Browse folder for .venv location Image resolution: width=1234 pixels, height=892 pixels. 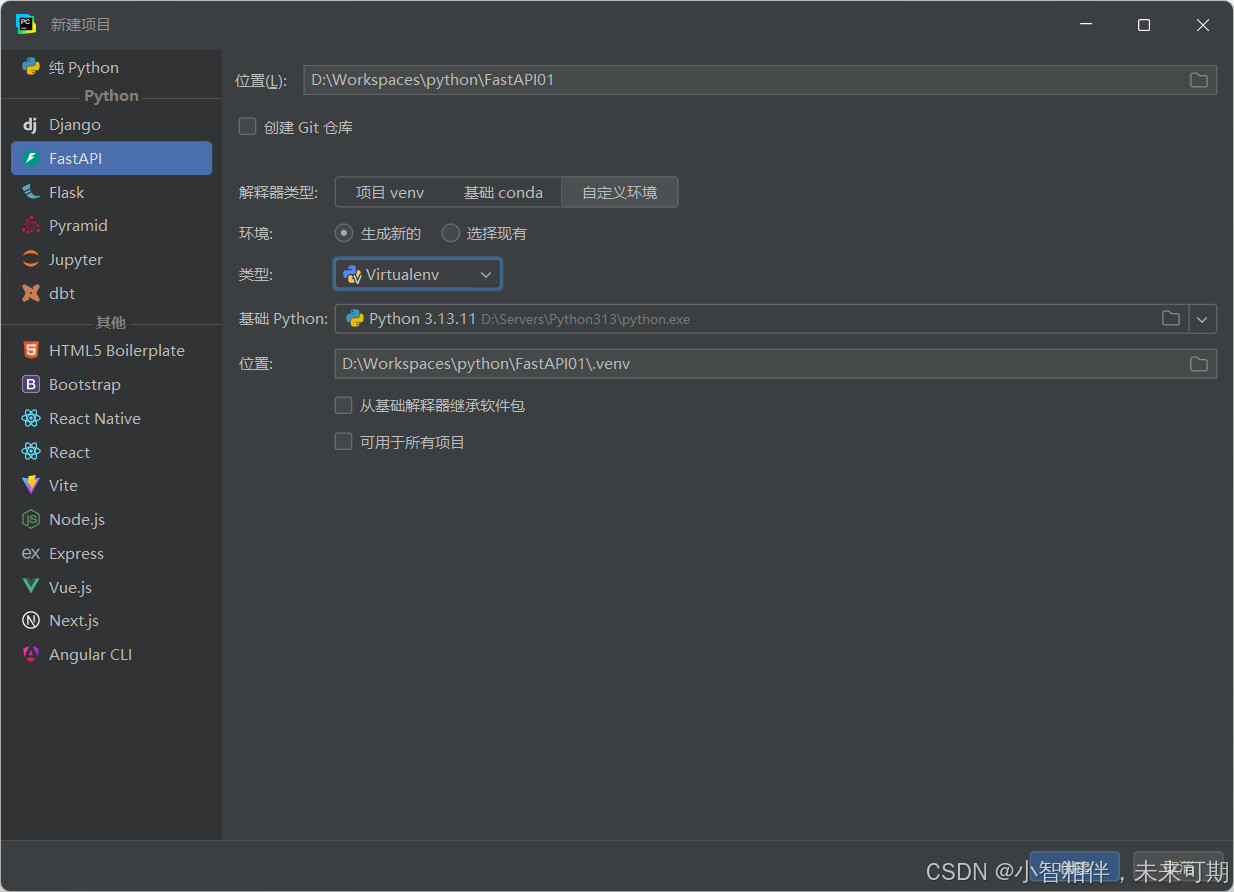[x=1198, y=364]
